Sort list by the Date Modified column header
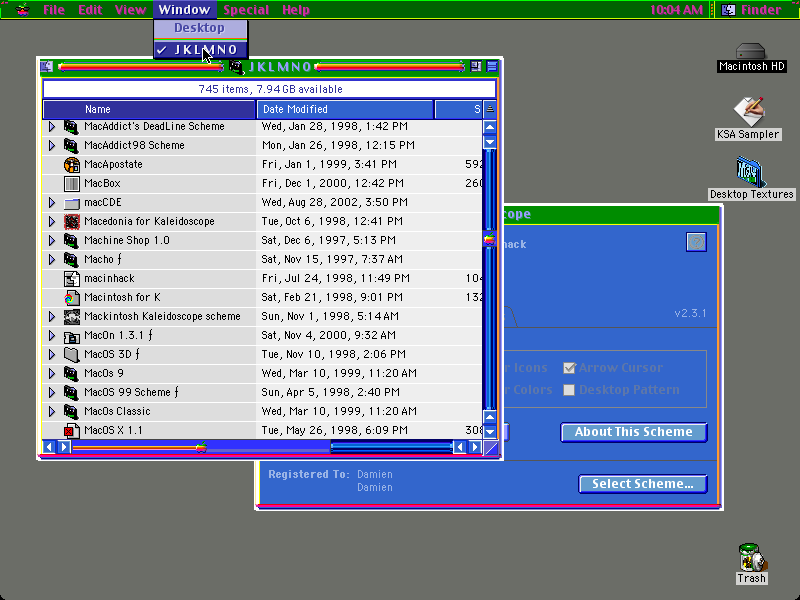The image size is (800, 600). pyautogui.click(x=345, y=109)
